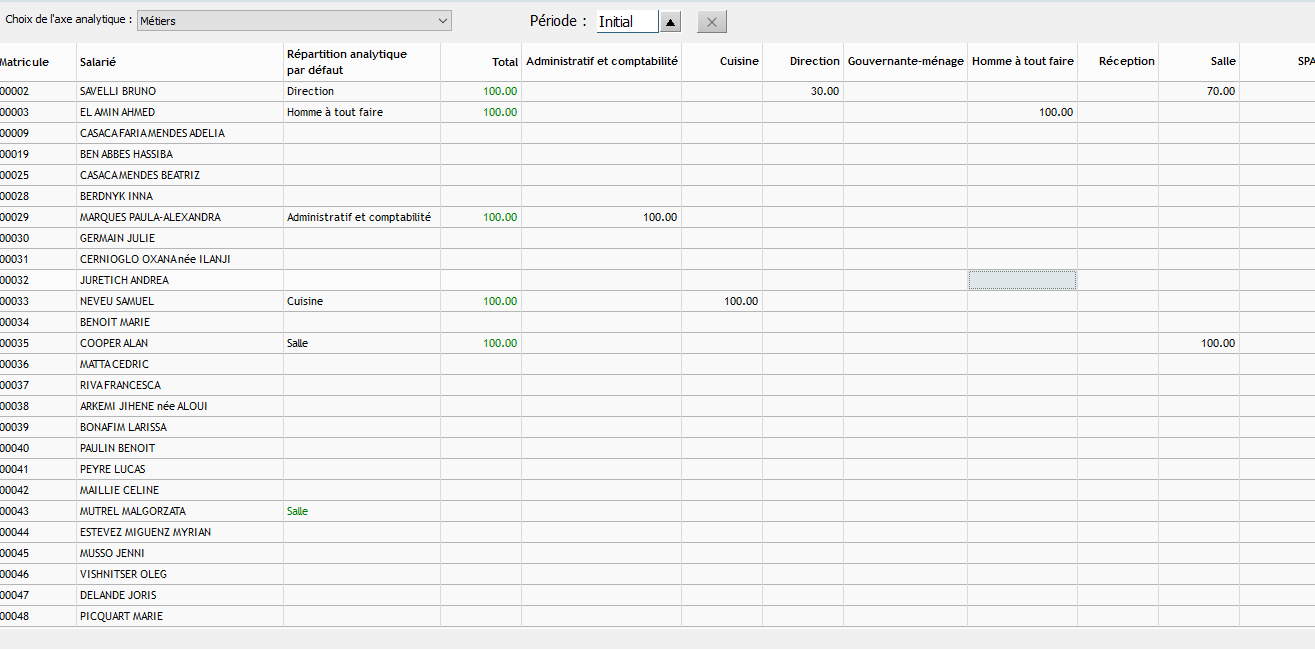Click matricule 00029
This screenshot has height=650, width=1315.
15,217
